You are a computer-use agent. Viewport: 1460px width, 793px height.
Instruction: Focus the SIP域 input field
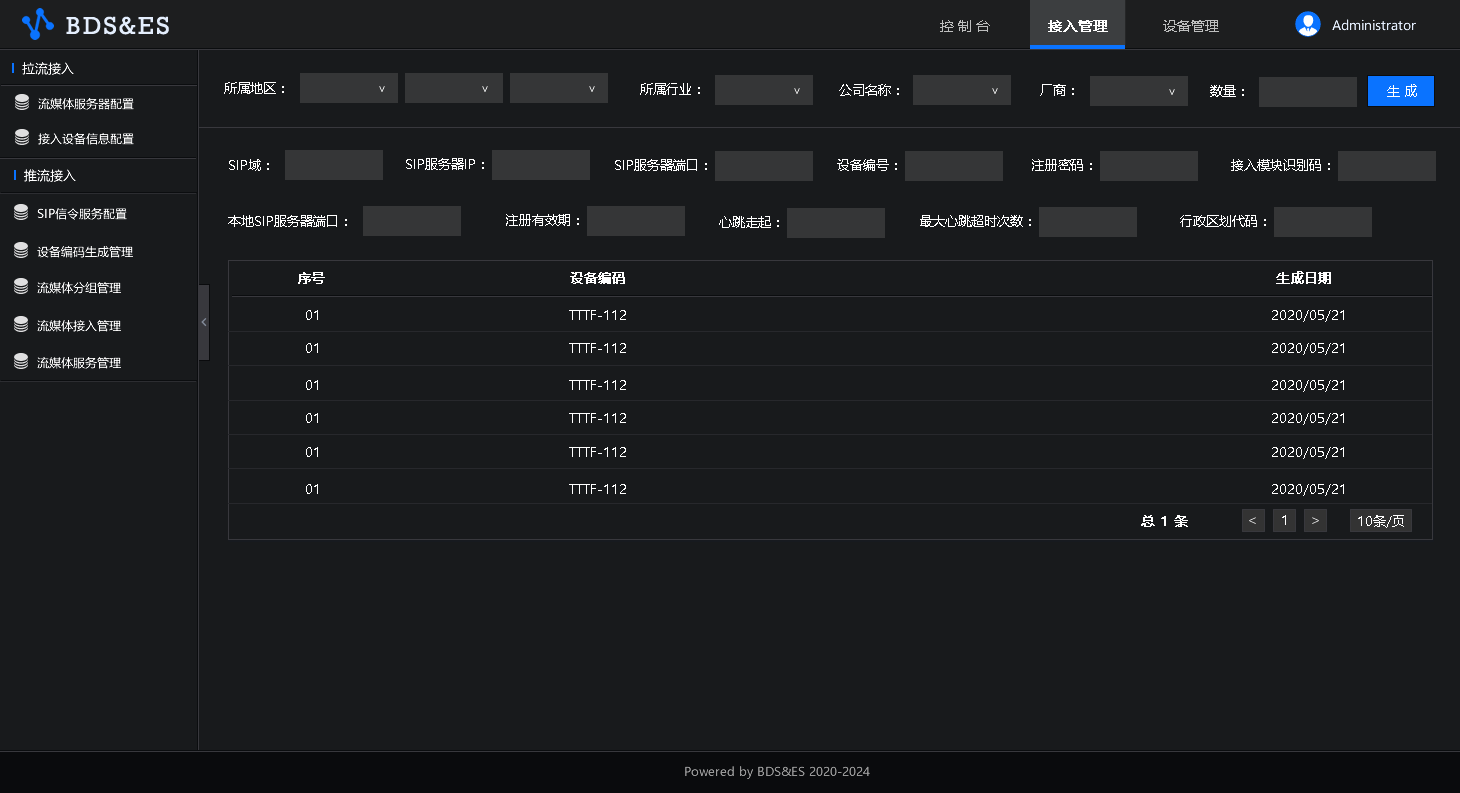tap(334, 165)
